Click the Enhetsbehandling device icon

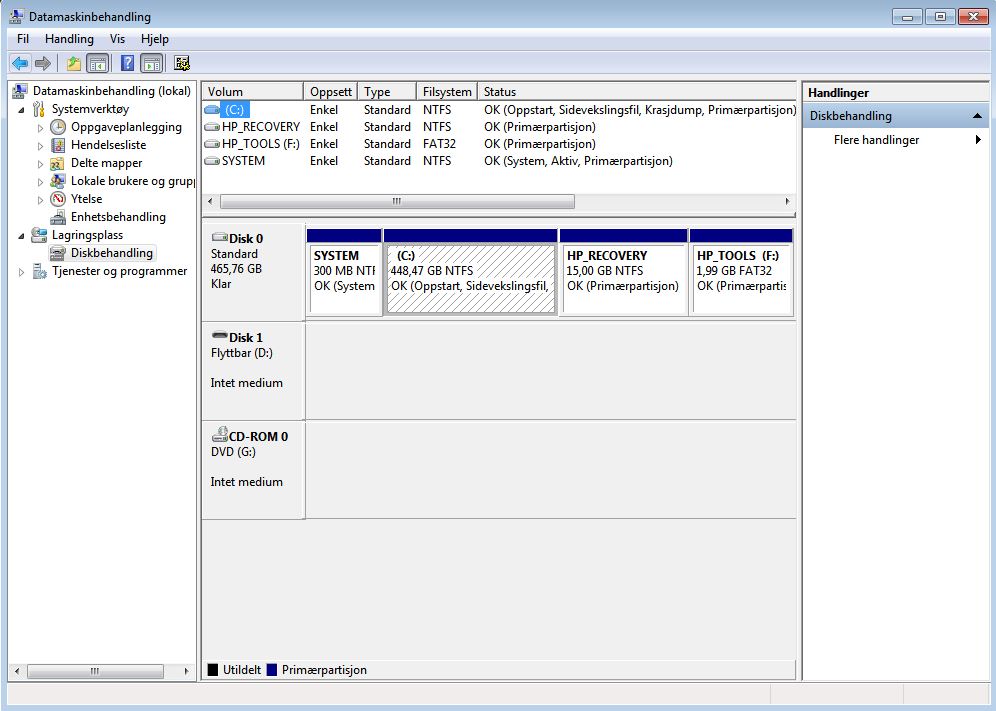coord(58,217)
